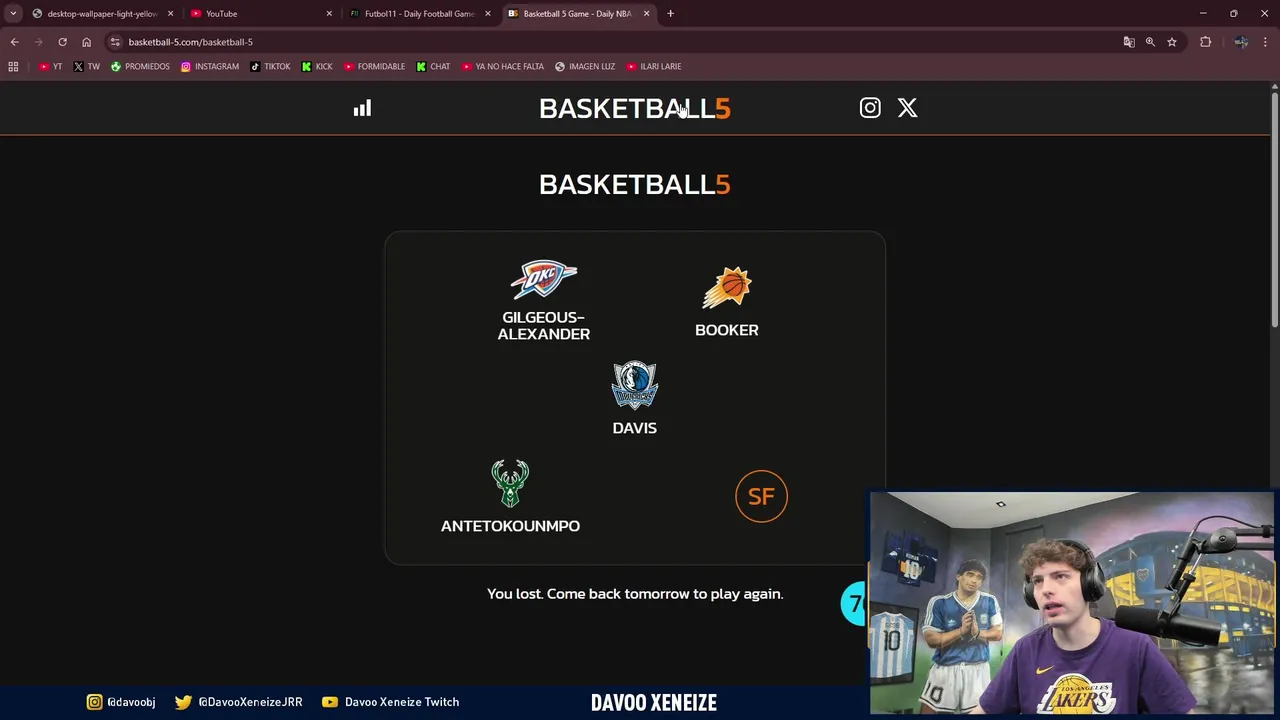
Task: Click the translate page icon
Action: (1129, 42)
